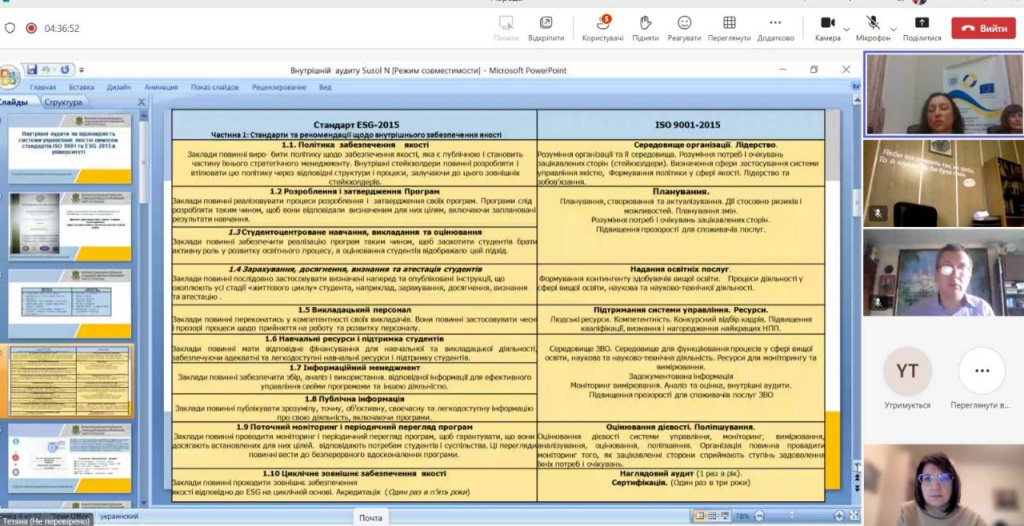This screenshot has width=1024, height=526.
Task: Select second slide thumbnail with certificate image
Action: 69,226
